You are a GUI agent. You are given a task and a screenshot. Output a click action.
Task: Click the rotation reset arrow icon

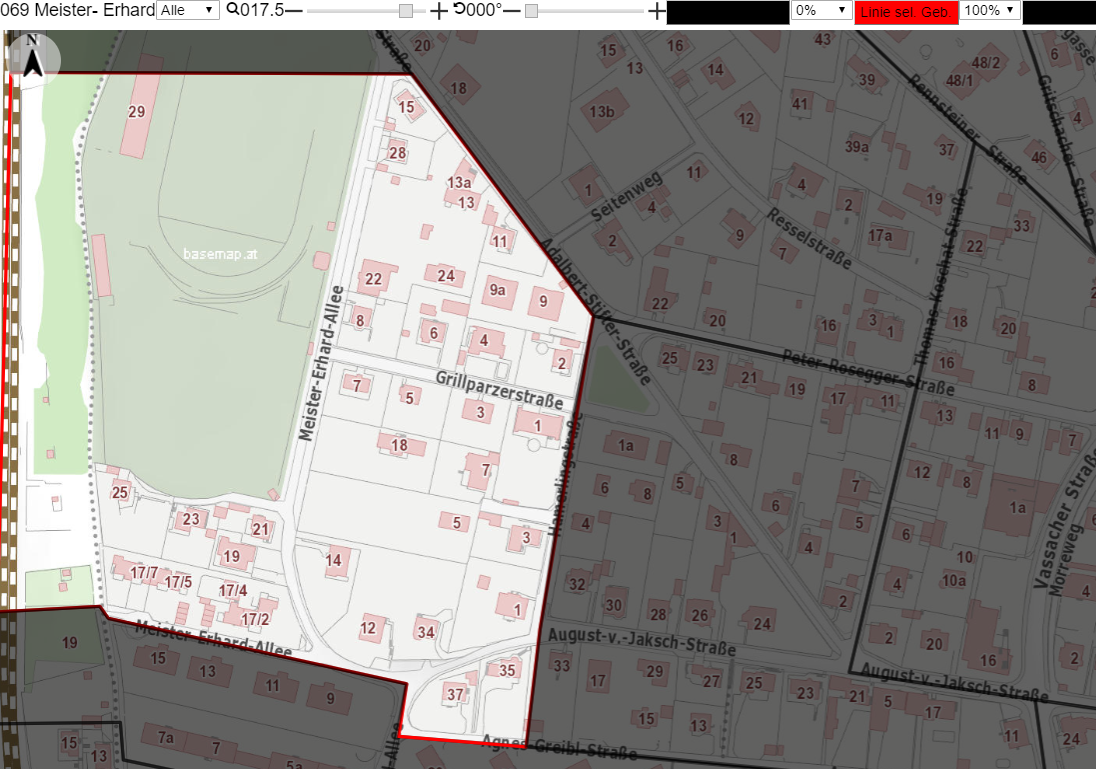pos(459,9)
